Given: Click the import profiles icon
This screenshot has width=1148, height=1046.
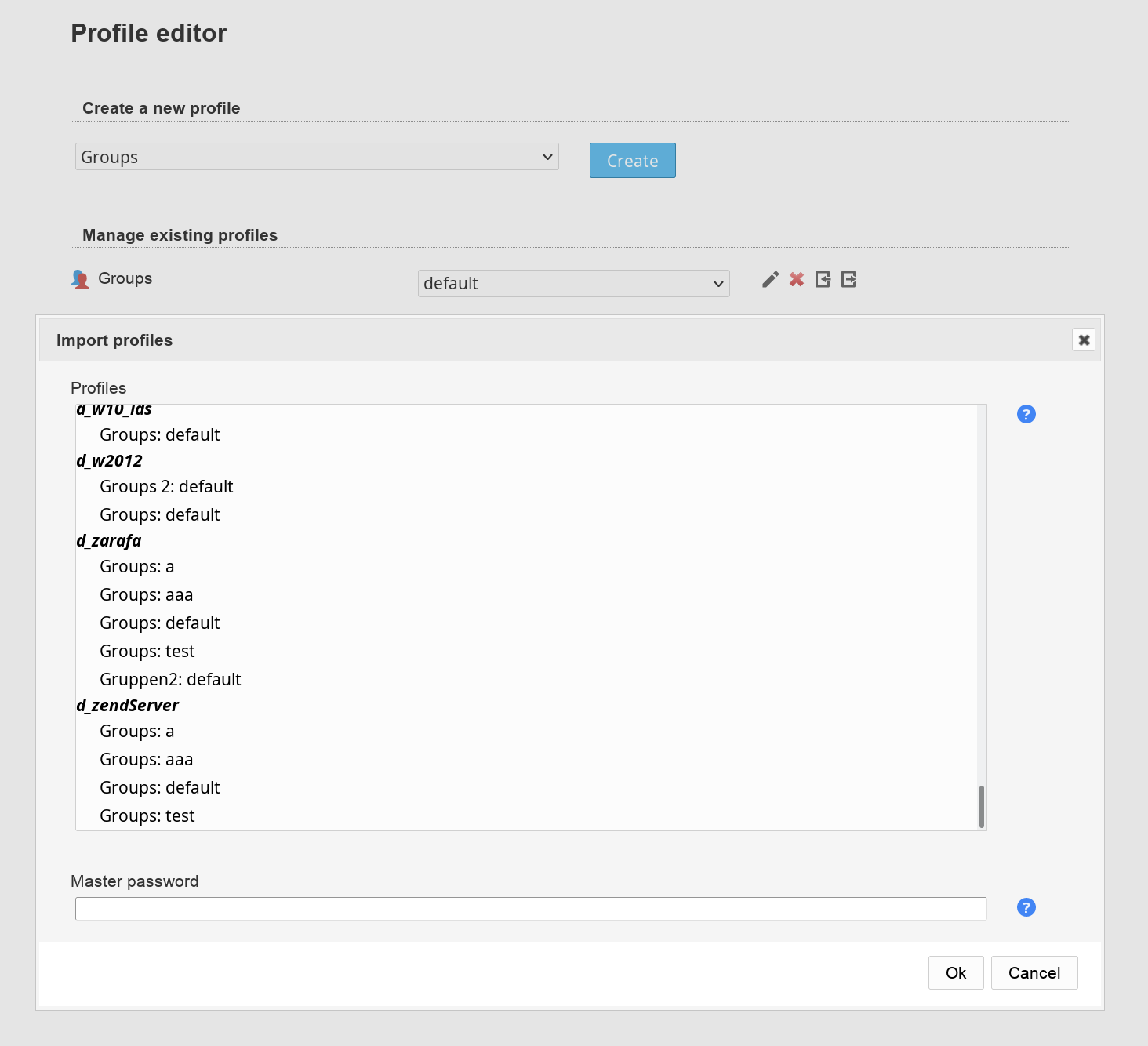Looking at the screenshot, I should click(x=823, y=279).
